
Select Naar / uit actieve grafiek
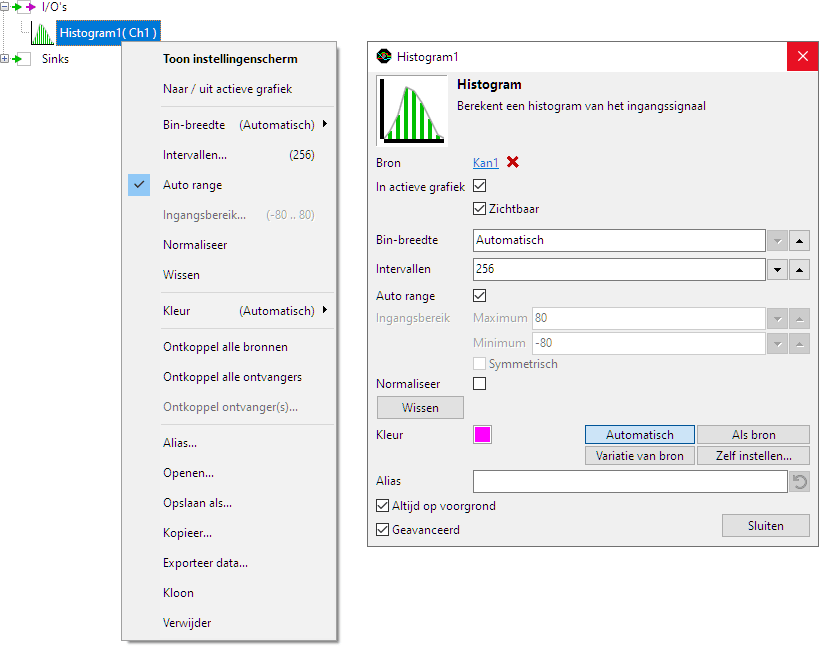pos(230,89)
